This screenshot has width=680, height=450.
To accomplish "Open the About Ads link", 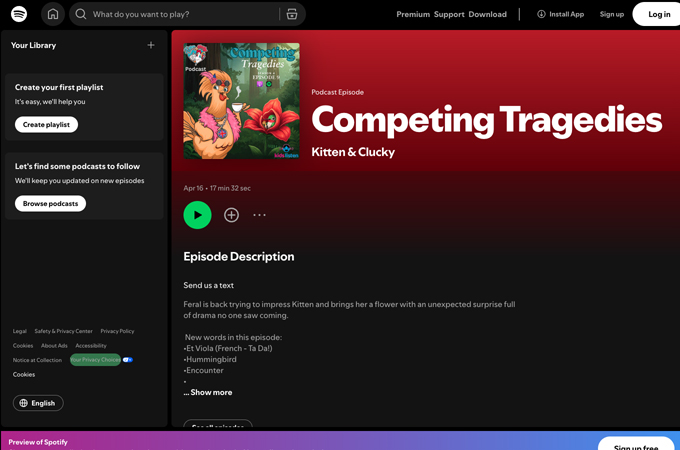I will (54, 346).
